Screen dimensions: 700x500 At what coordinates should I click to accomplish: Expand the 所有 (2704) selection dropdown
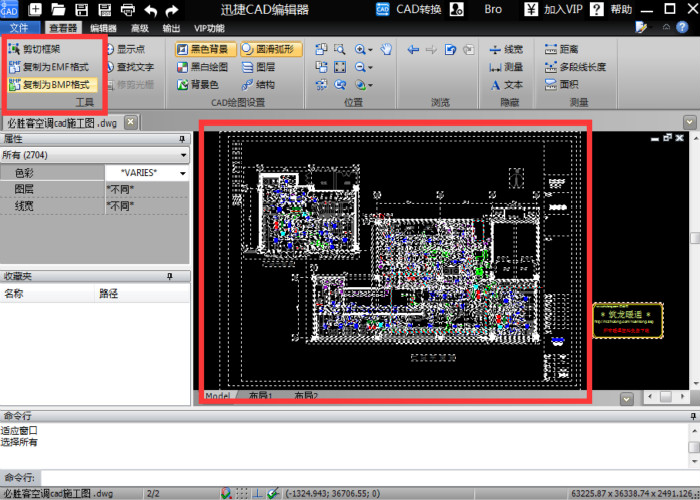(183, 155)
